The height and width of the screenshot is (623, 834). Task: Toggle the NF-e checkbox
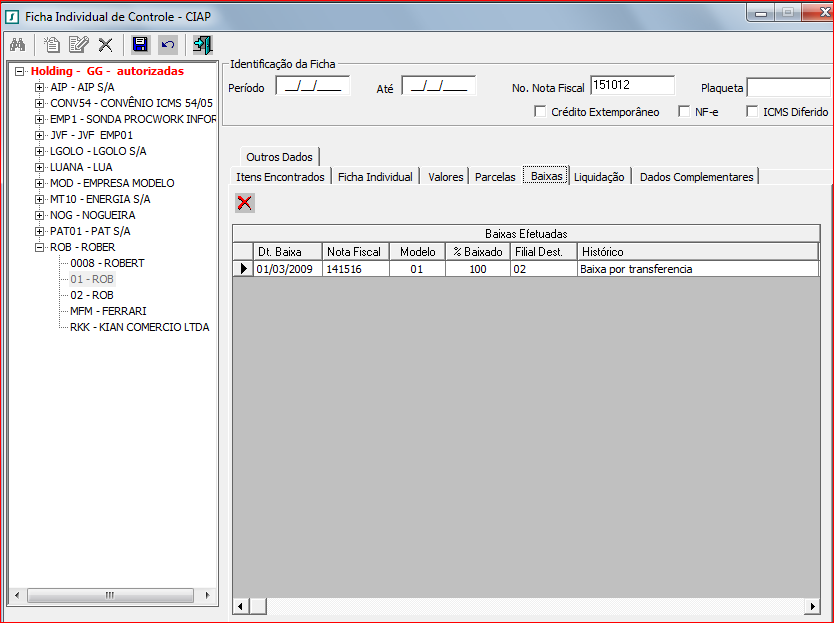pos(684,112)
